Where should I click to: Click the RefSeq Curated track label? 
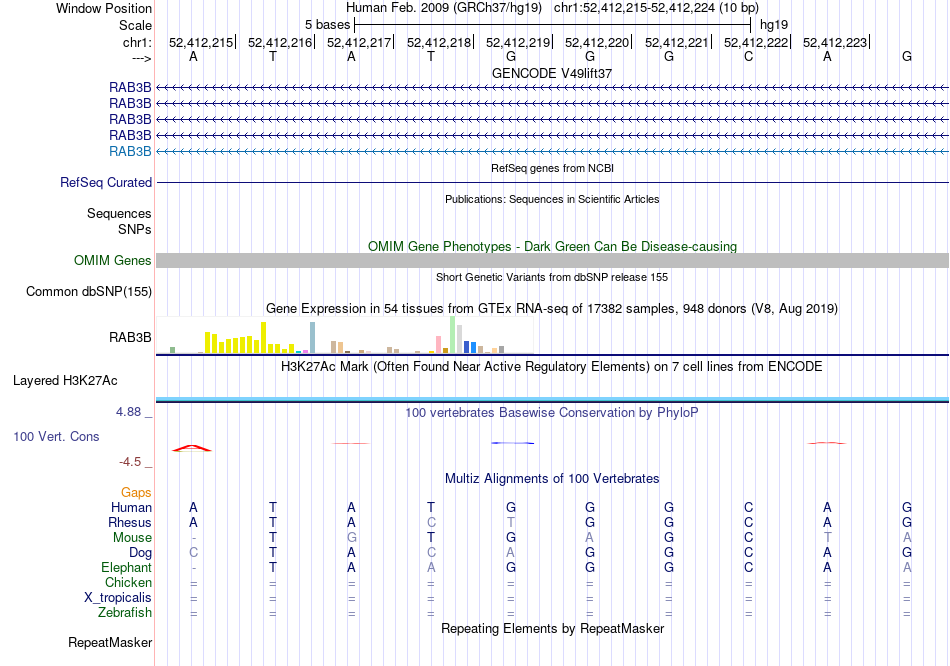tap(106, 182)
